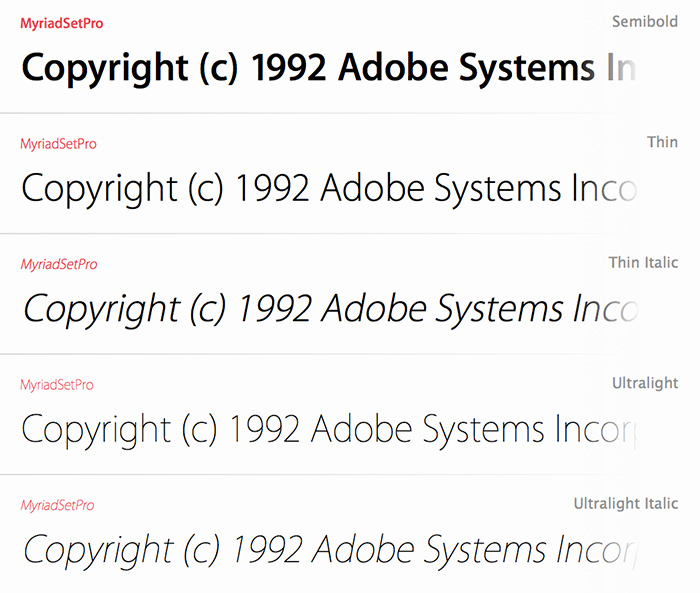Click "Adobe" in the Thin Italic preview

click(x=373, y=308)
